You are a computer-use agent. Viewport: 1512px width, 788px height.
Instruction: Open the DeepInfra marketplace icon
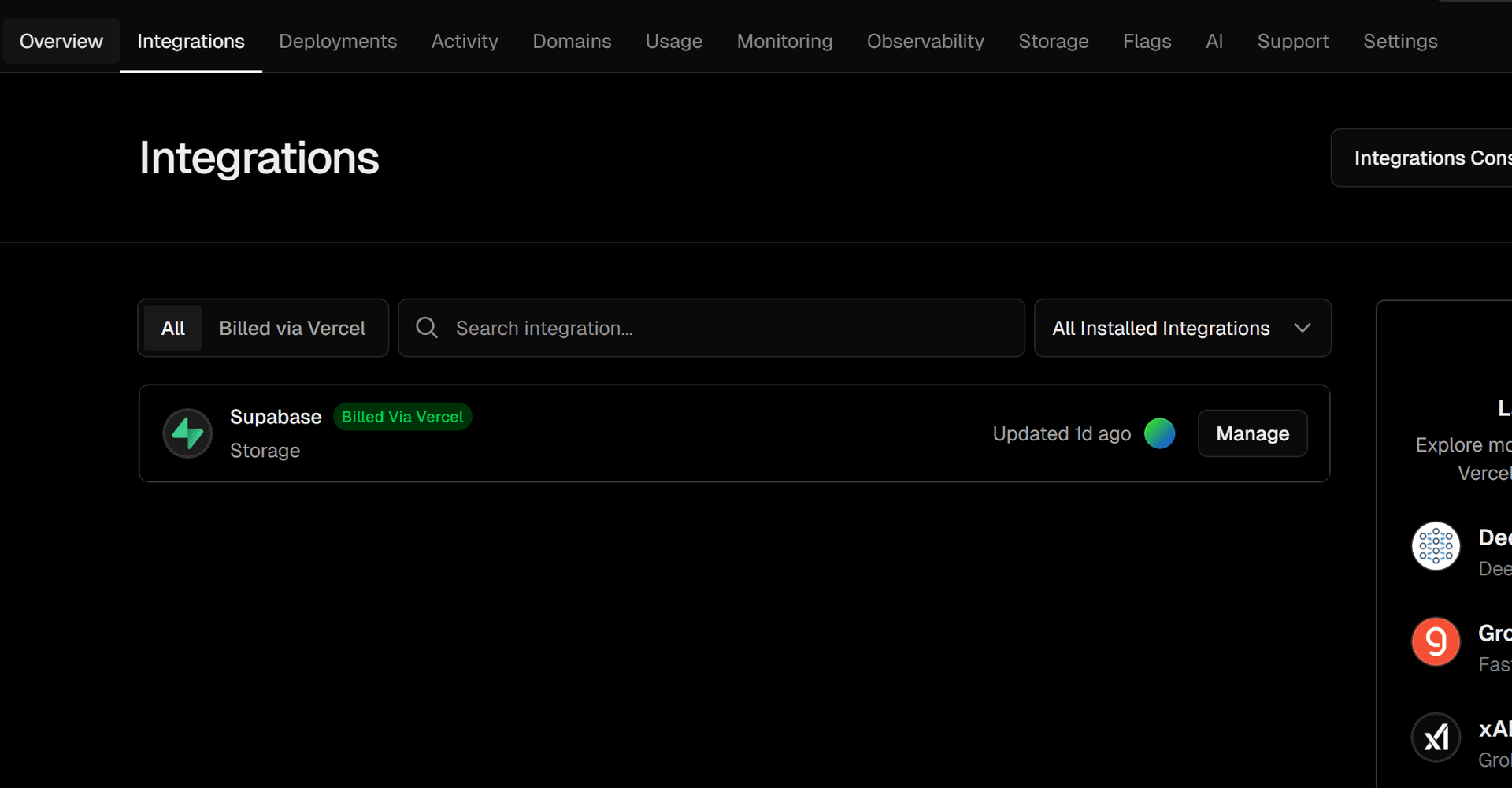(1436, 546)
